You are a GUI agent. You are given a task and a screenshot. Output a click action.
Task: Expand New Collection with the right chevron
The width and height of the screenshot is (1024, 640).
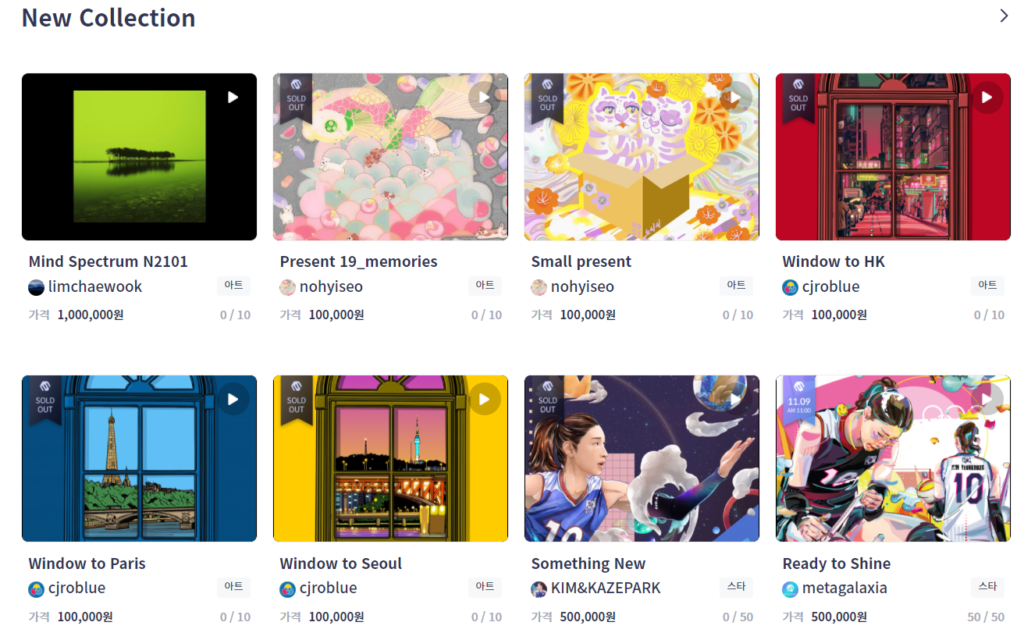click(x=1004, y=16)
